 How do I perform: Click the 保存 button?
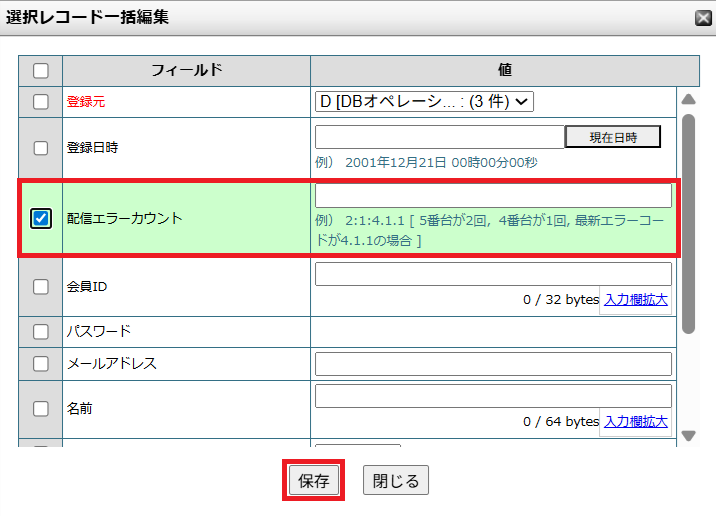tap(313, 481)
